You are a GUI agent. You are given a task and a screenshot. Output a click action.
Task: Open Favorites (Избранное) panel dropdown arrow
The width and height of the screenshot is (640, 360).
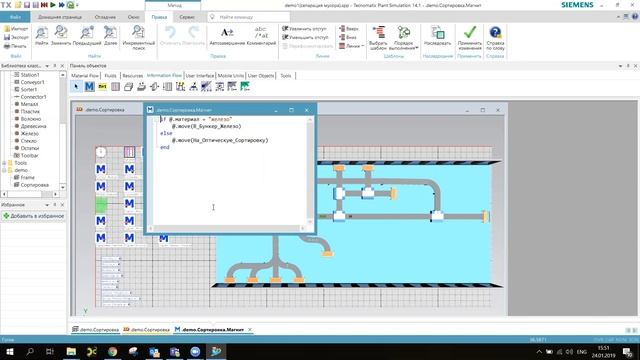[47, 205]
